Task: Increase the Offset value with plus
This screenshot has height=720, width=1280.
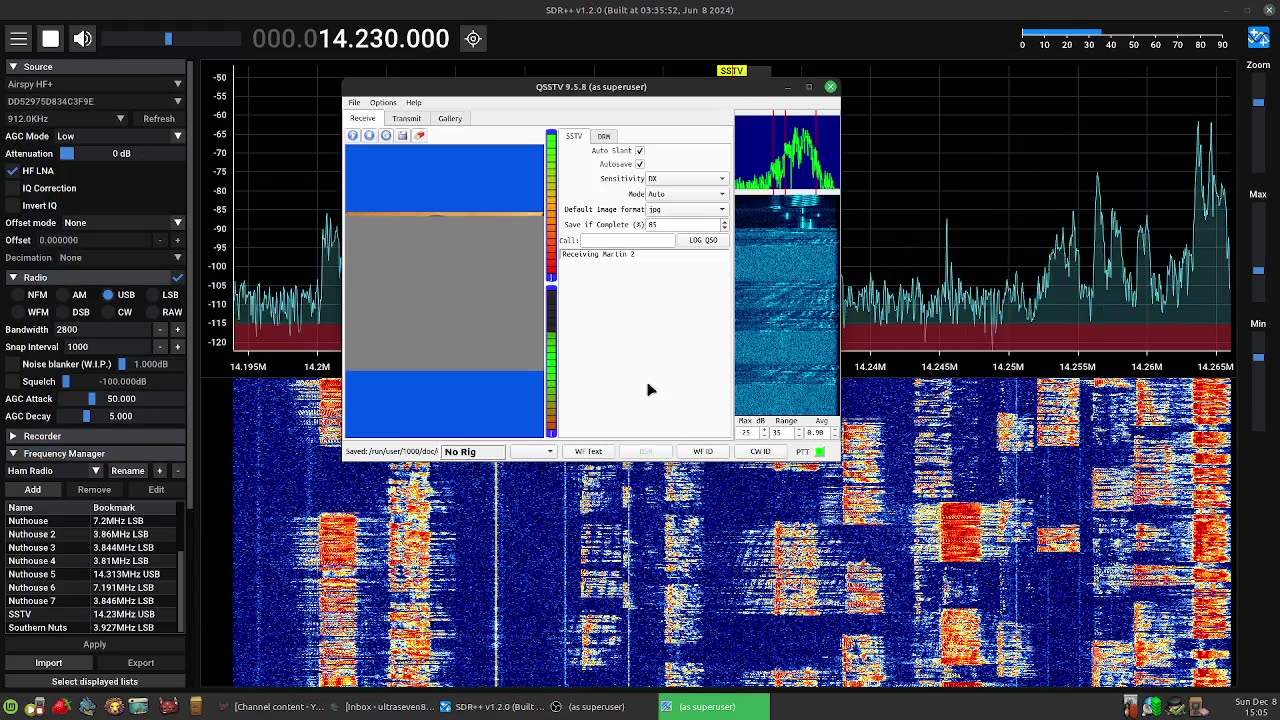Action: point(177,240)
